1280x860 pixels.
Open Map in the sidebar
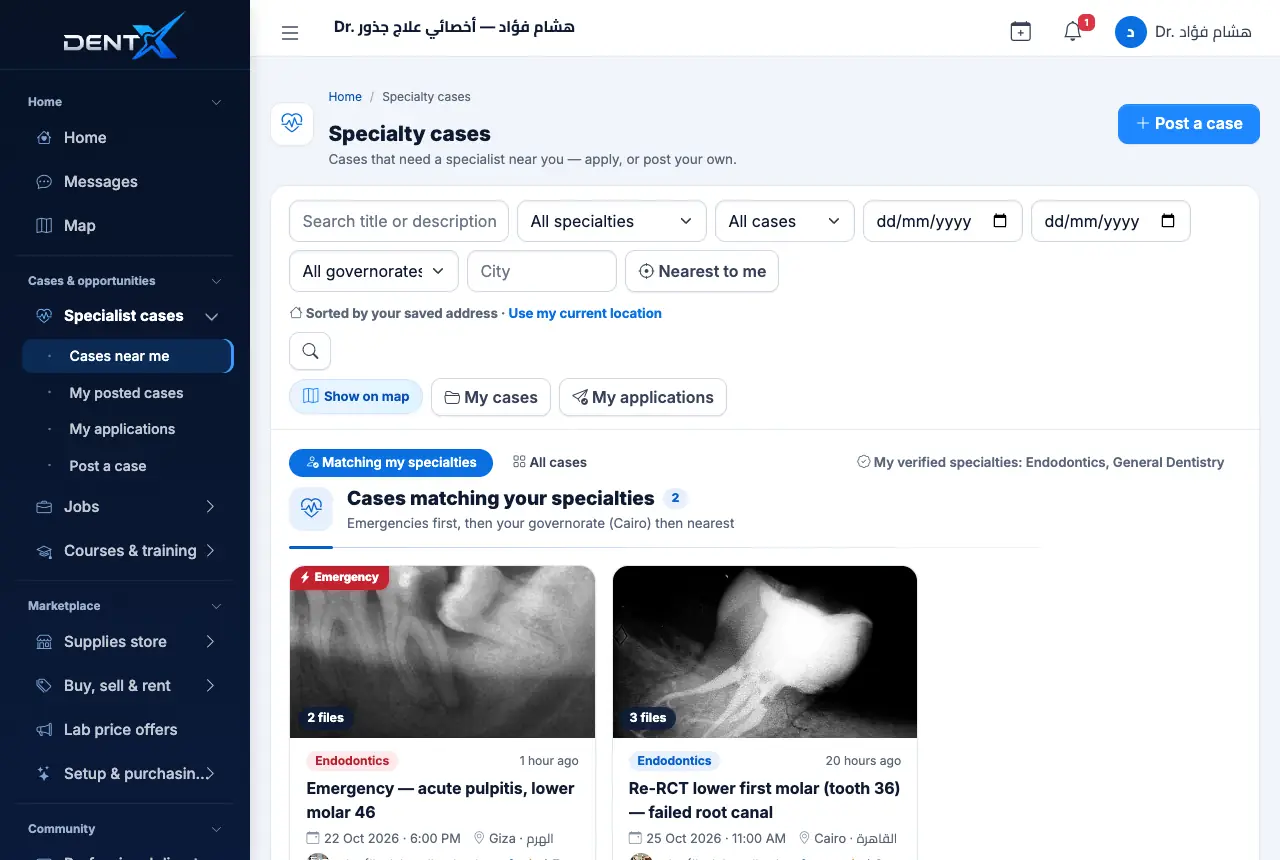[x=124, y=226]
